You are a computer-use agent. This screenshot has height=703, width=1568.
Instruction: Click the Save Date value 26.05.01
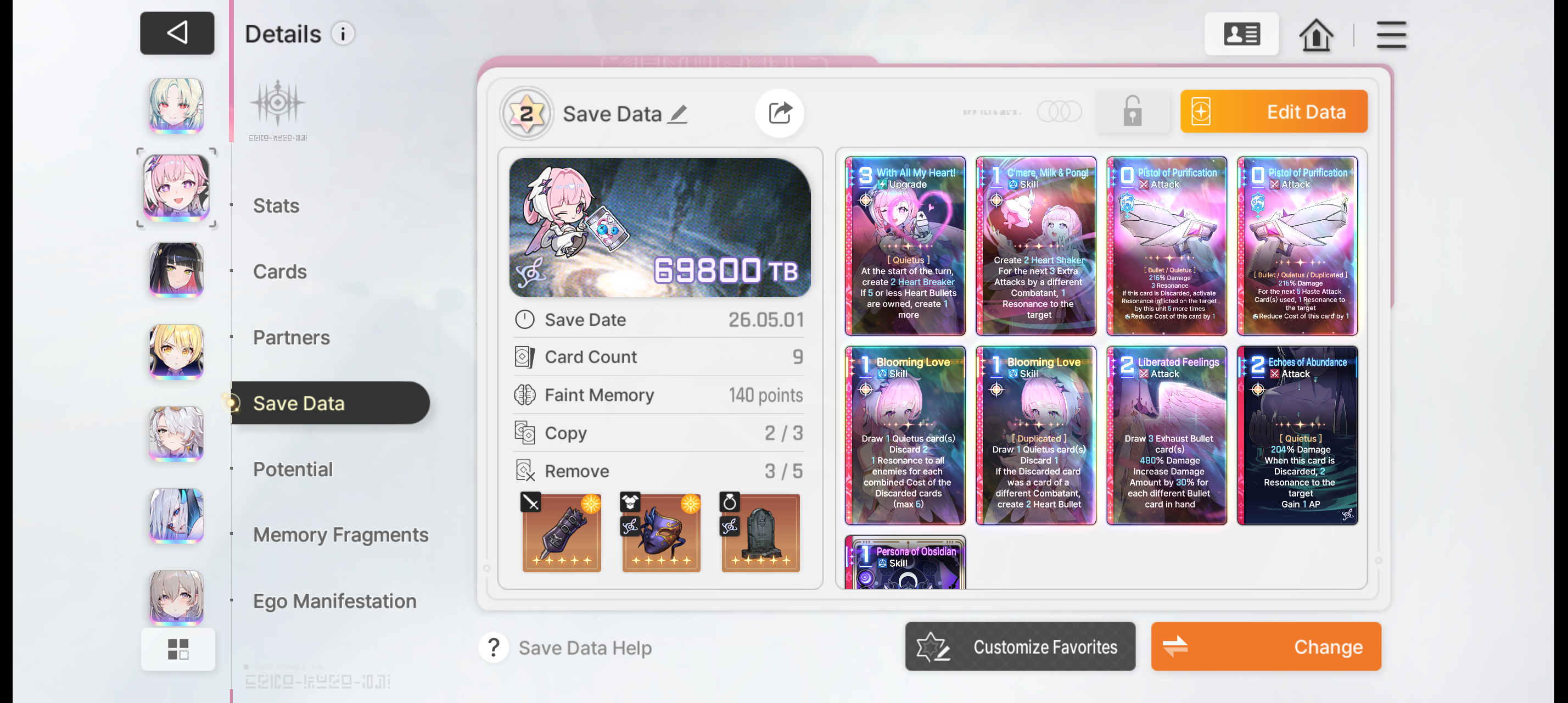[x=766, y=320]
